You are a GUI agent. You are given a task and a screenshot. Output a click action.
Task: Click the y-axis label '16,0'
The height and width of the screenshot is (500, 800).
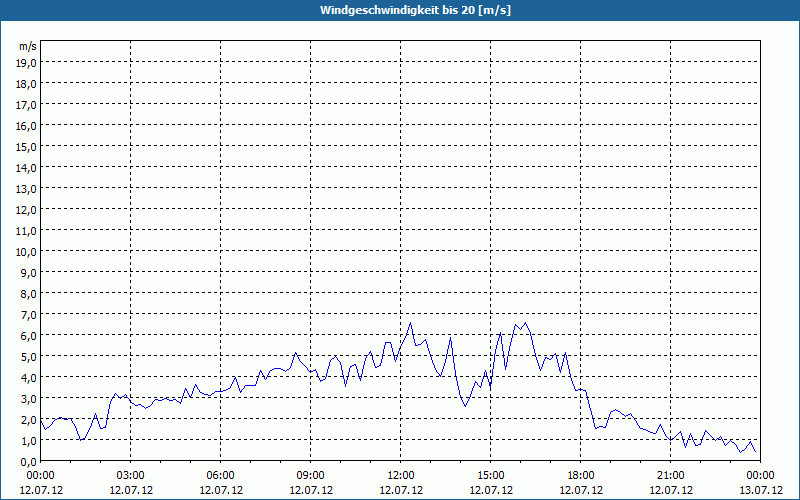coord(27,126)
